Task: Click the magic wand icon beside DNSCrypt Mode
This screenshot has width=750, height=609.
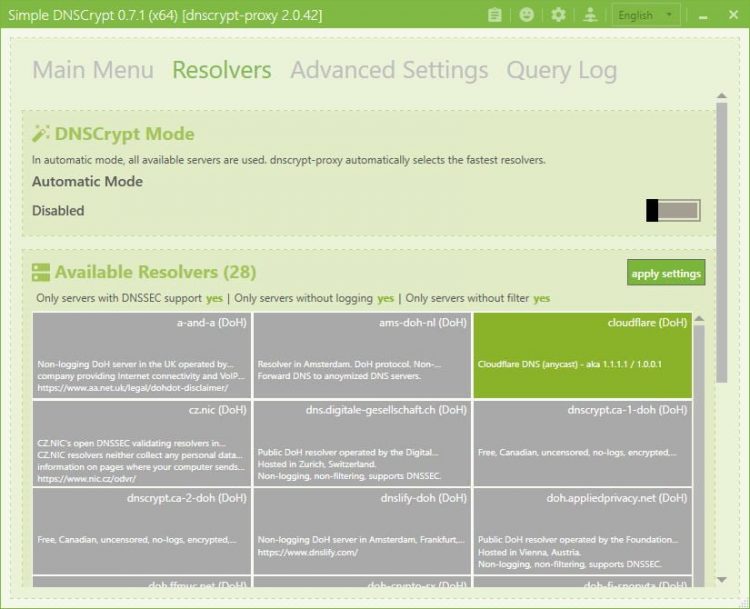Action: coord(41,134)
